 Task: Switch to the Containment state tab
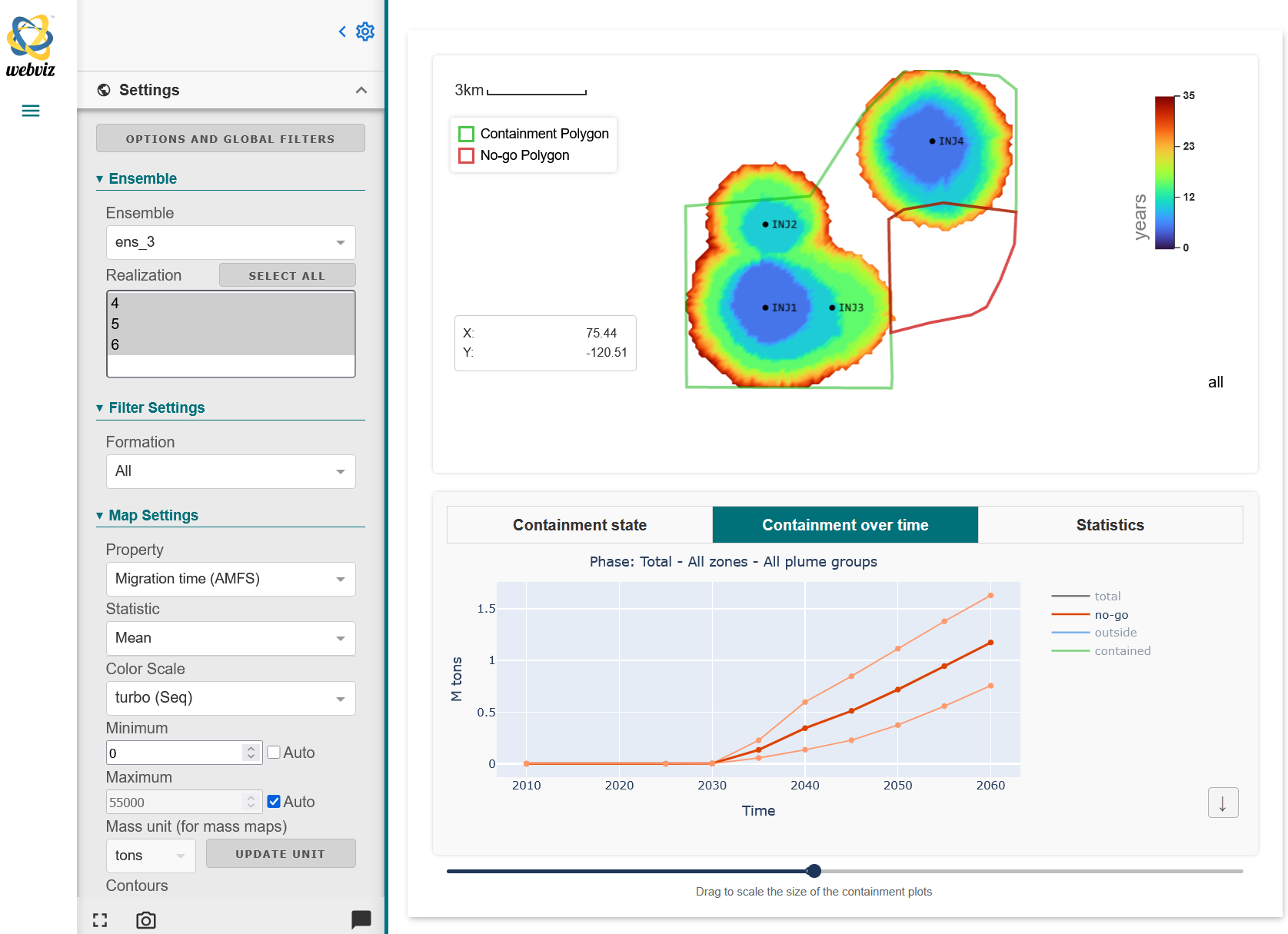pyautogui.click(x=580, y=525)
